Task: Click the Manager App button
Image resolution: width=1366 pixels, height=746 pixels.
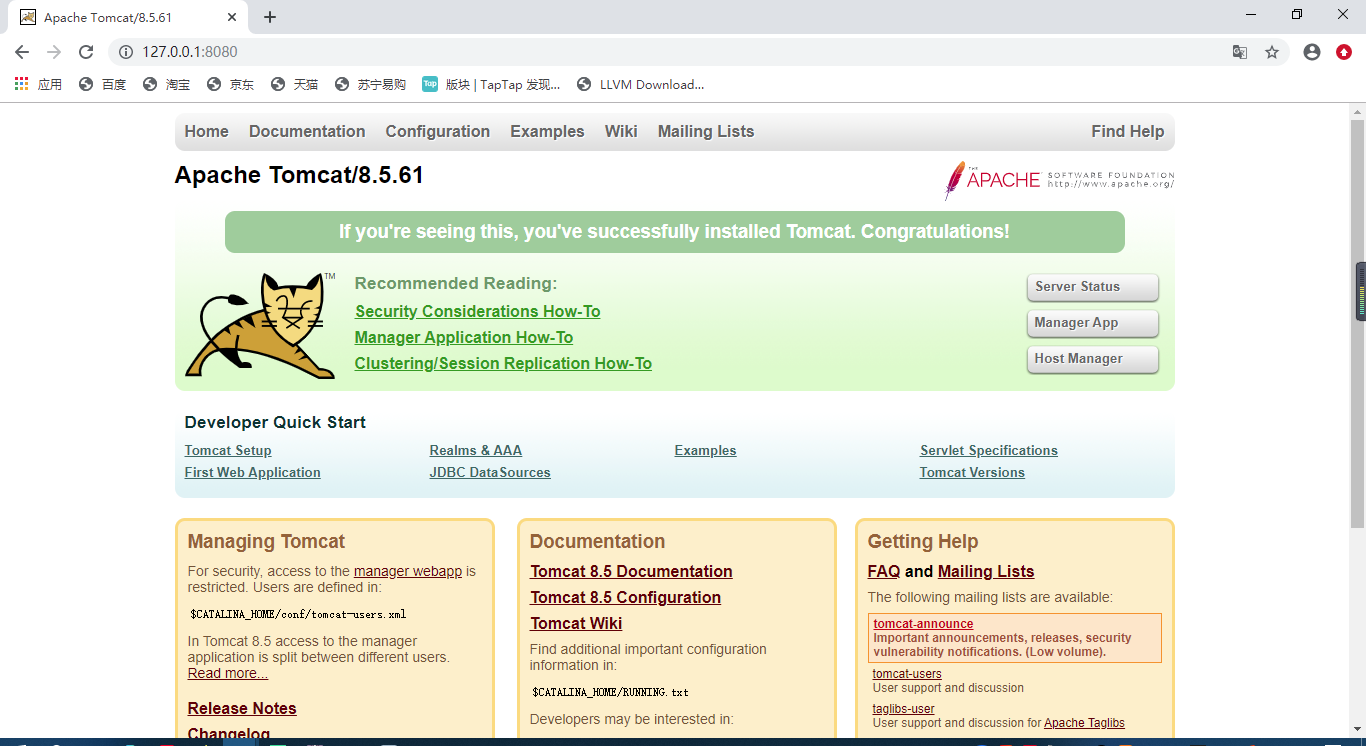Action: point(1093,323)
